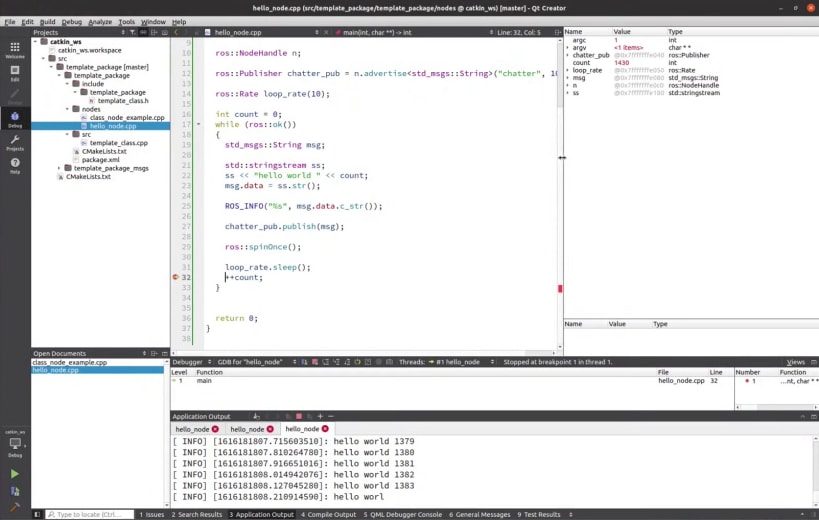Click Step Into in debugger toolbar
Image resolution: width=819 pixels, height=520 pixels.
[336, 362]
